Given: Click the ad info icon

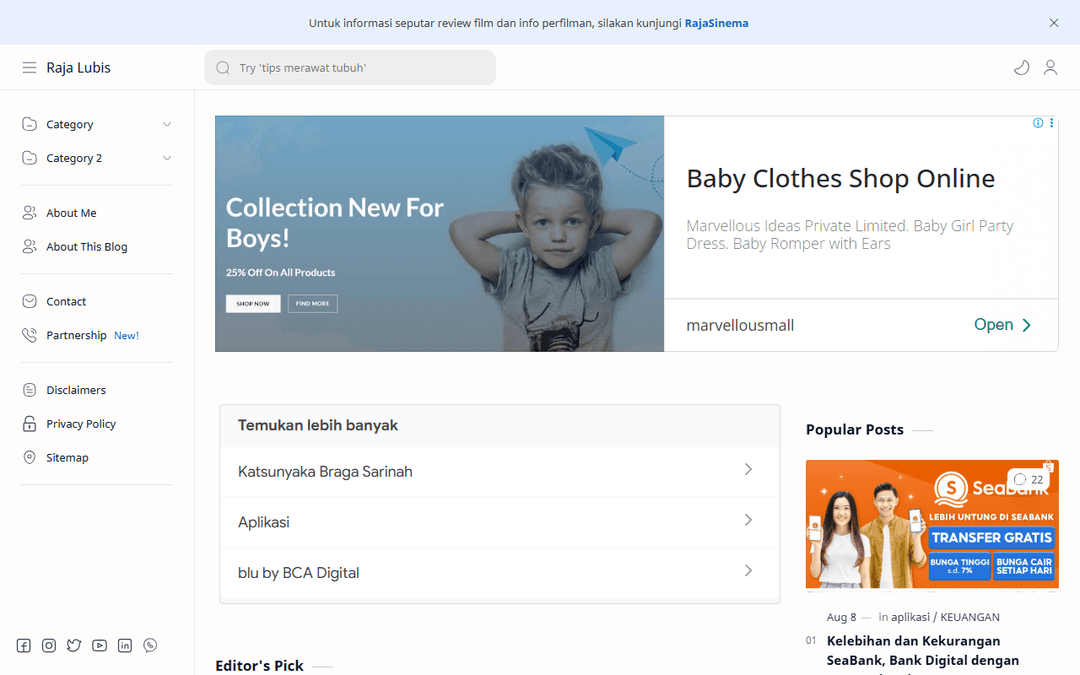Looking at the screenshot, I should (x=1038, y=123).
